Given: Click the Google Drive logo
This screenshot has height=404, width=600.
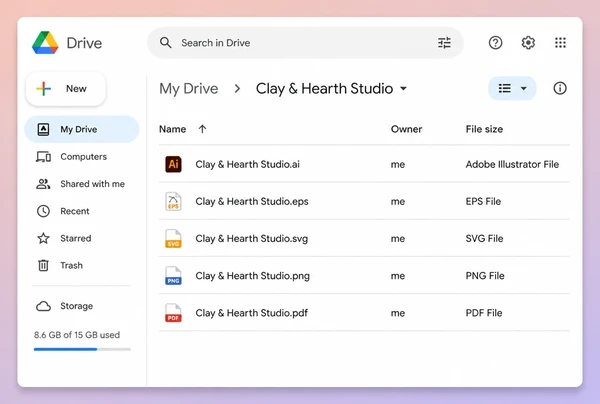Looking at the screenshot, I should [x=45, y=42].
